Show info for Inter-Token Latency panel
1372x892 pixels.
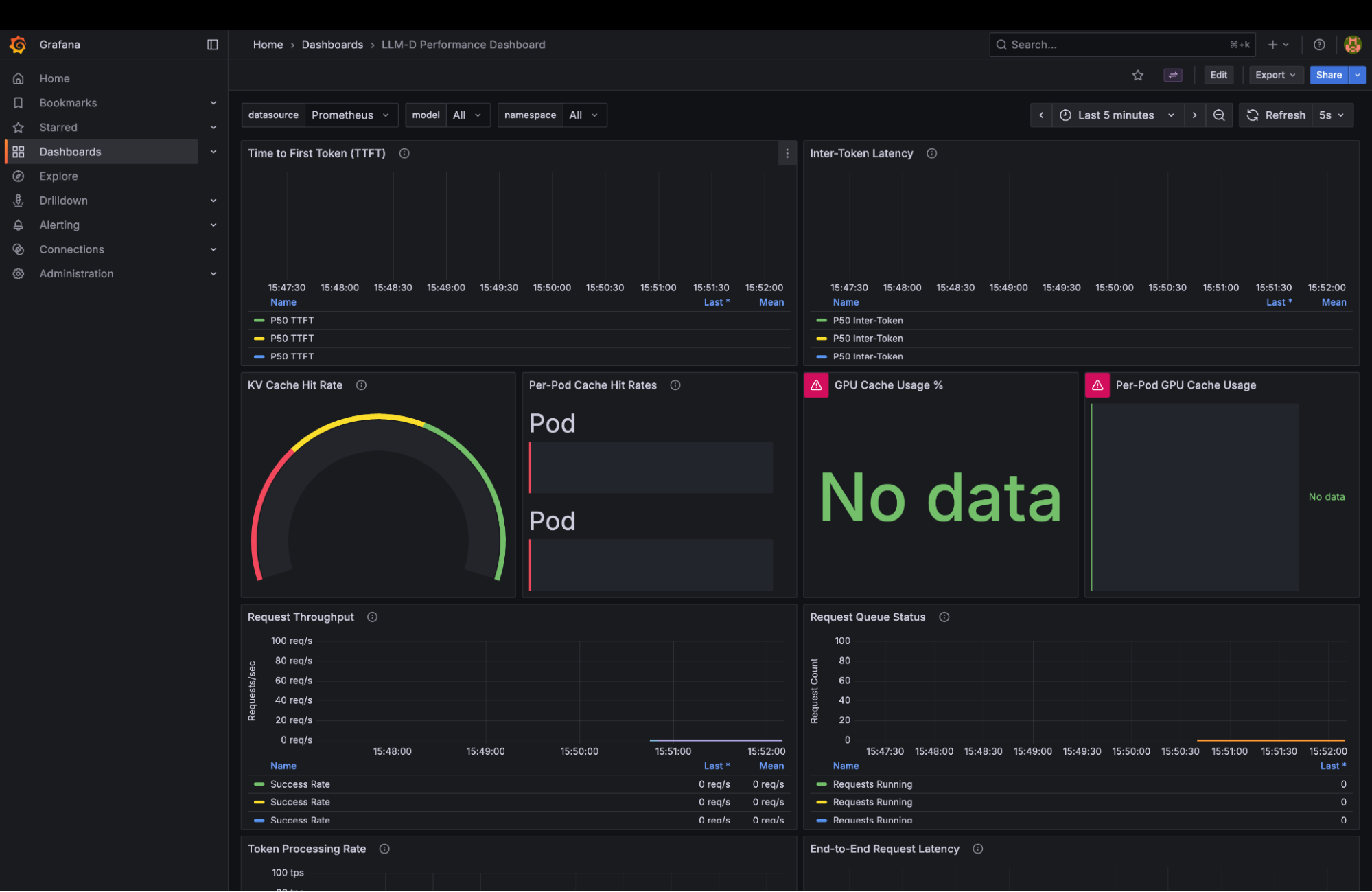[931, 154]
